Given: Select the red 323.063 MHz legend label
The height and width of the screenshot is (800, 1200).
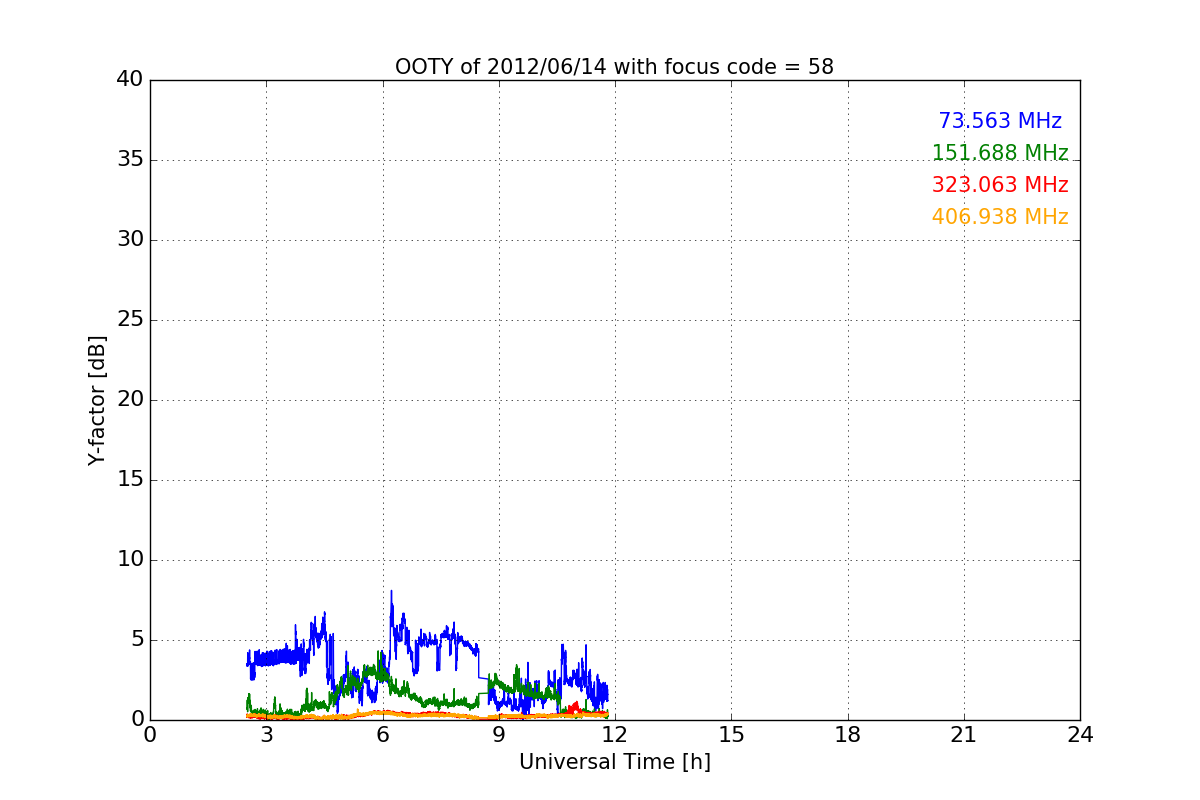Looking at the screenshot, I should (1000, 185).
